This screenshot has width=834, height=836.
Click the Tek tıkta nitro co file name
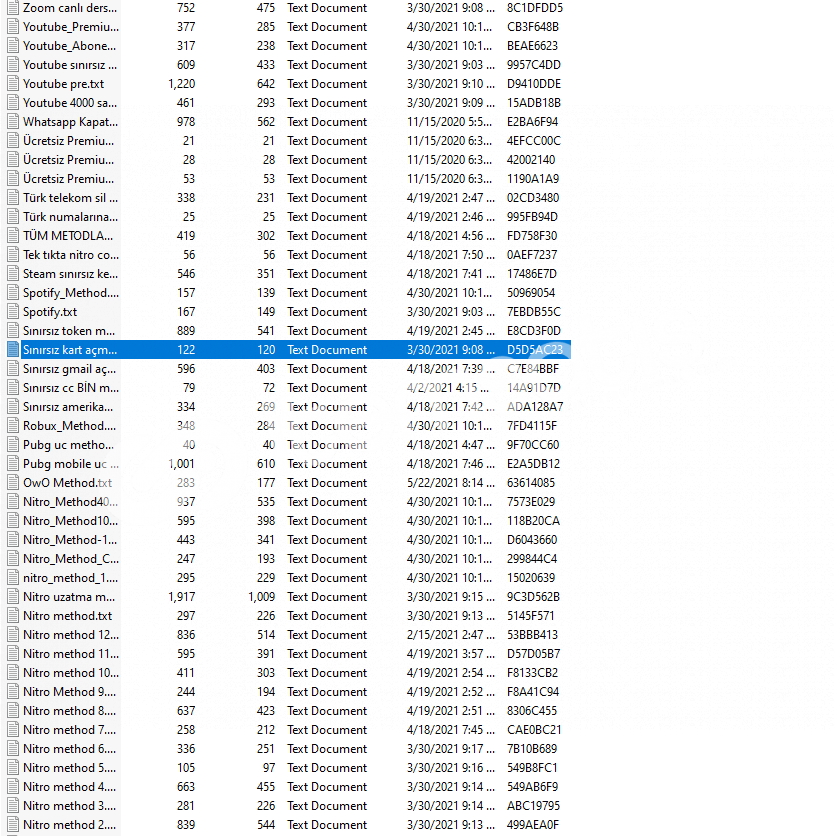(71, 255)
